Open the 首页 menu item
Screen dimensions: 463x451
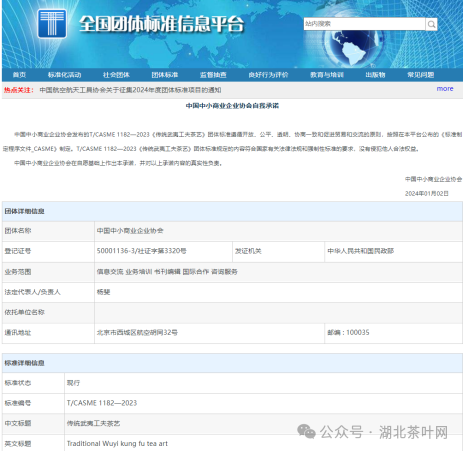(19, 75)
